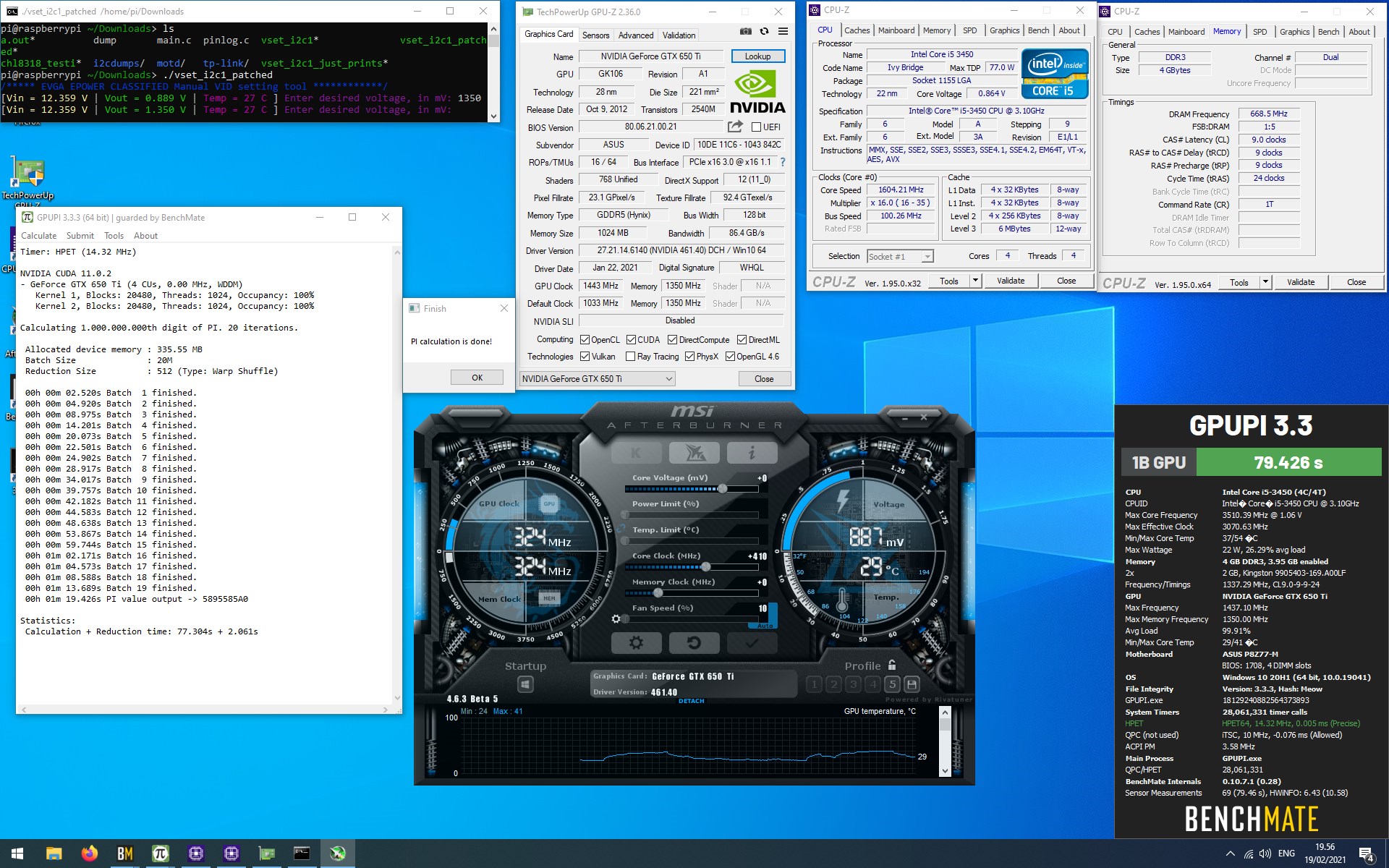Open Firefox from the taskbar
The height and width of the screenshot is (868, 1389).
pos(90,854)
